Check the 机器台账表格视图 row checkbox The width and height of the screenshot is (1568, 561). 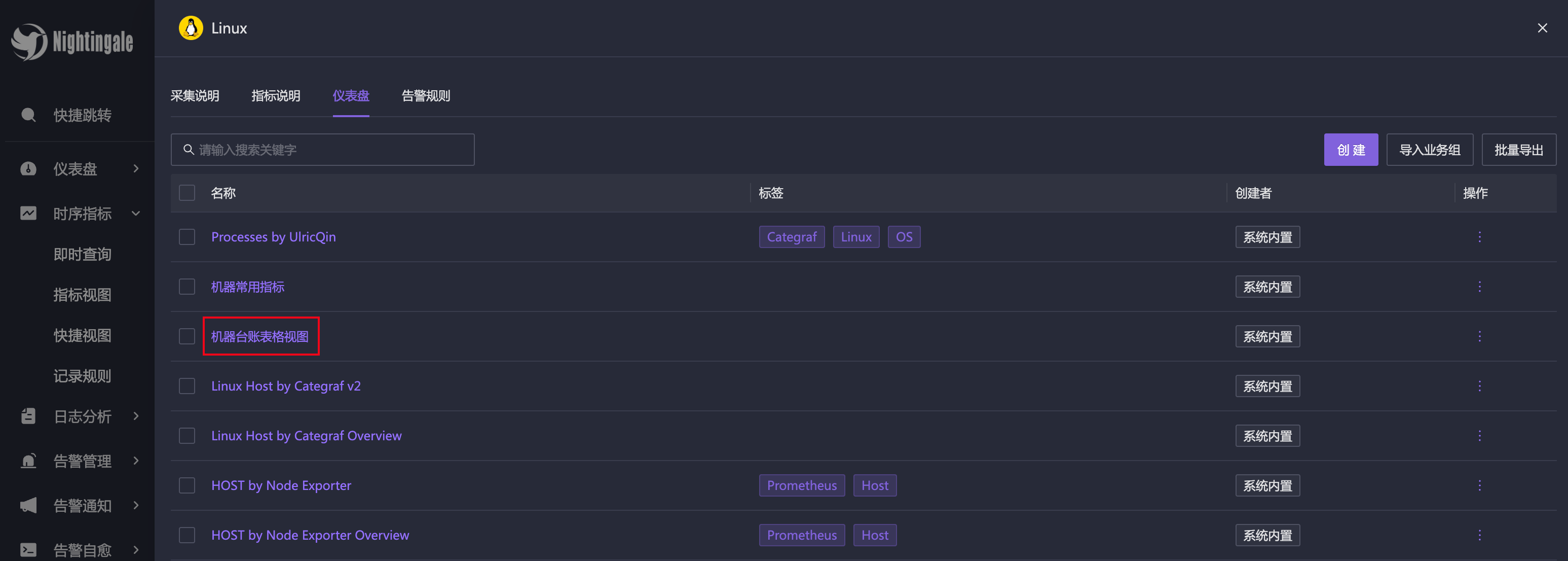tap(187, 336)
